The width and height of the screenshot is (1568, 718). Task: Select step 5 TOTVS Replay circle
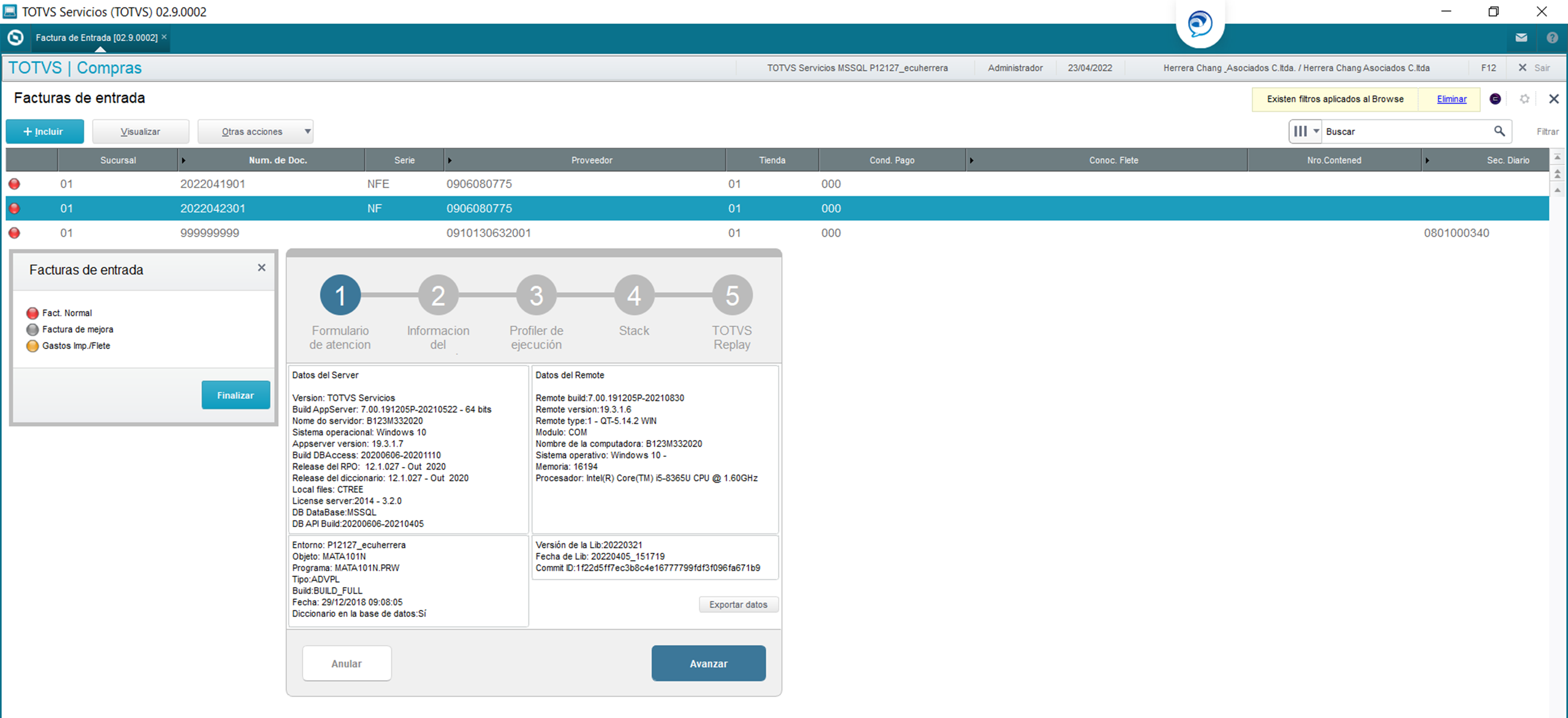pyautogui.click(x=732, y=295)
